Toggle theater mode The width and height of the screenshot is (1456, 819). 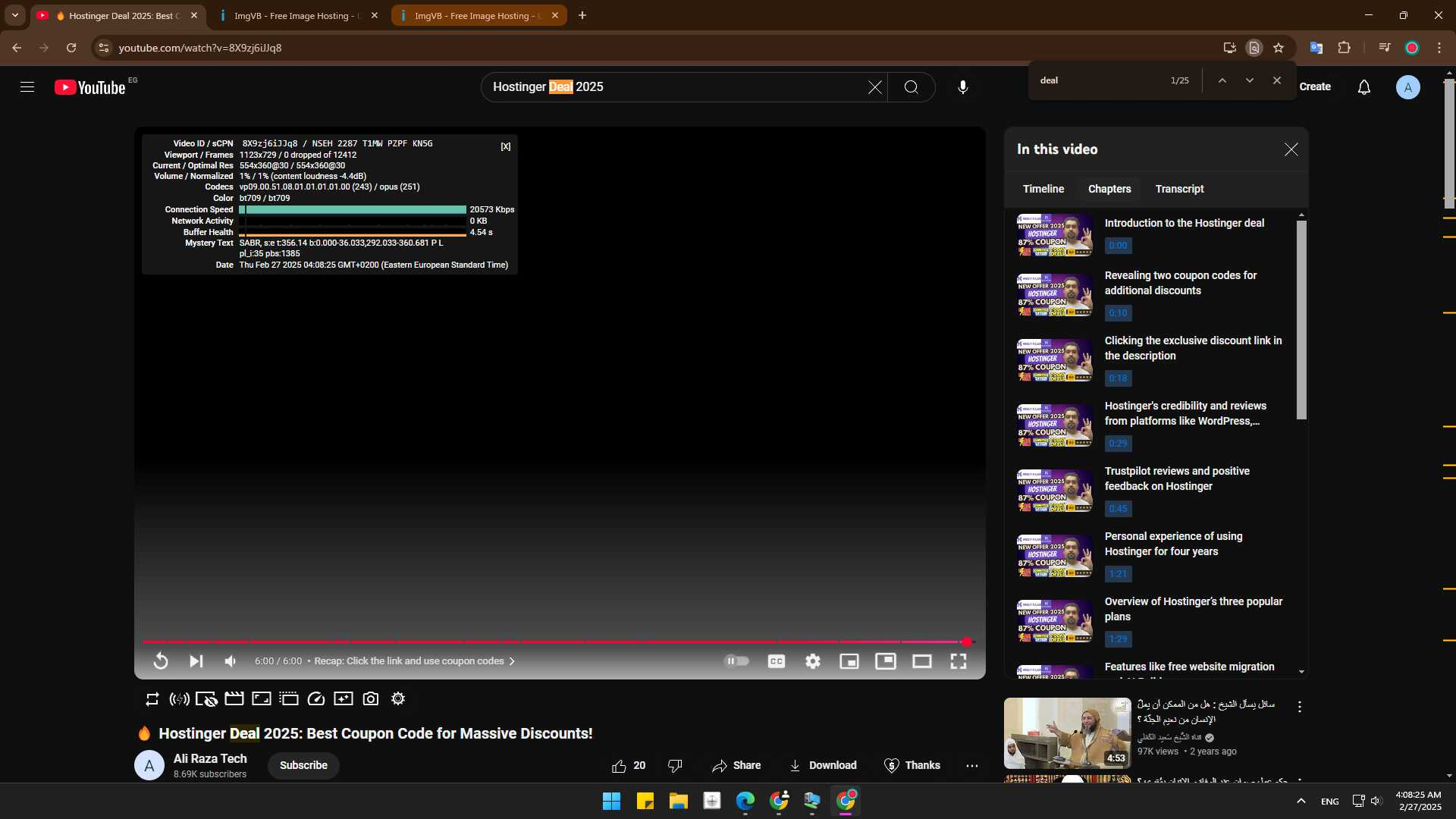[x=921, y=661]
